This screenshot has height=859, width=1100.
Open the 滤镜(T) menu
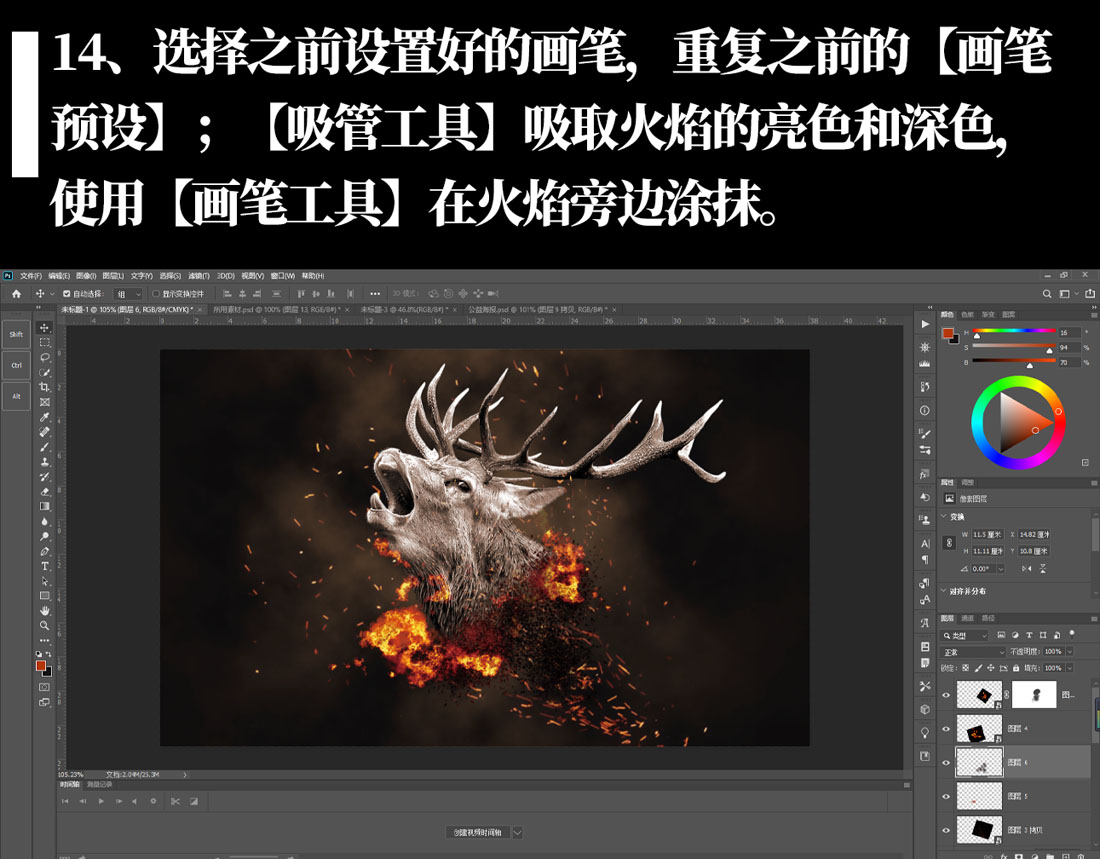click(199, 276)
